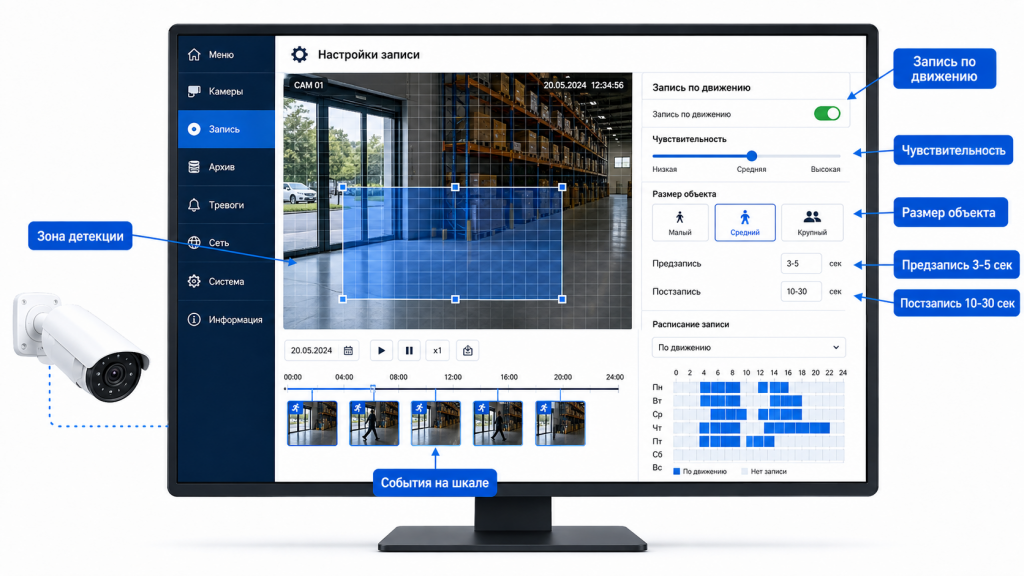Open the first motion event thumbnail
1024x576 pixels.
click(x=312, y=423)
